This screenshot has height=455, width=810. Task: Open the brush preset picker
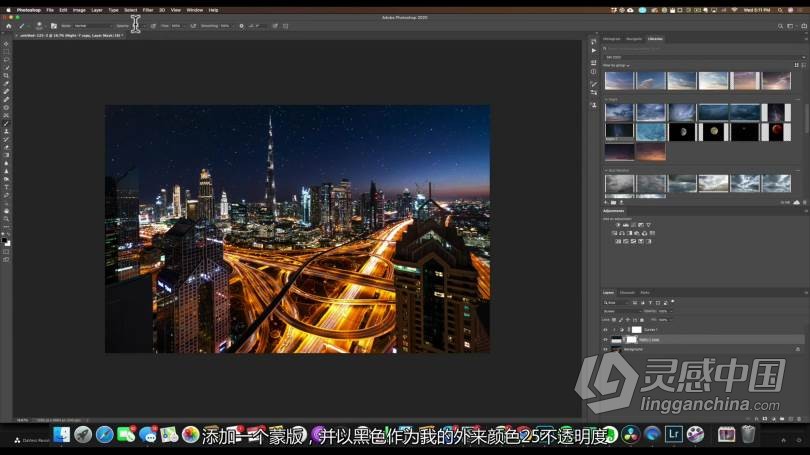[39, 26]
